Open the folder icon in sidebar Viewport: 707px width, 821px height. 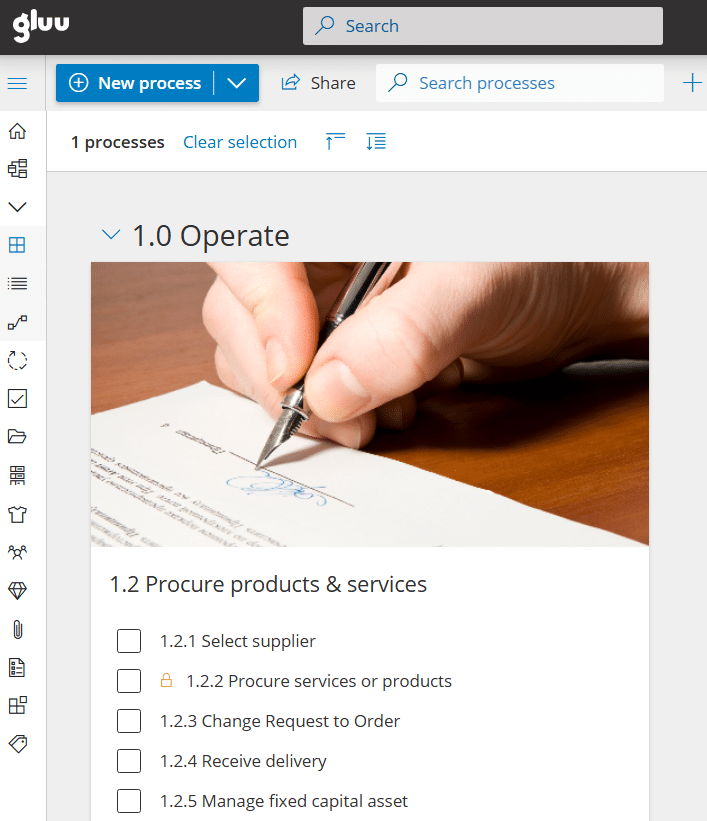[x=17, y=436]
